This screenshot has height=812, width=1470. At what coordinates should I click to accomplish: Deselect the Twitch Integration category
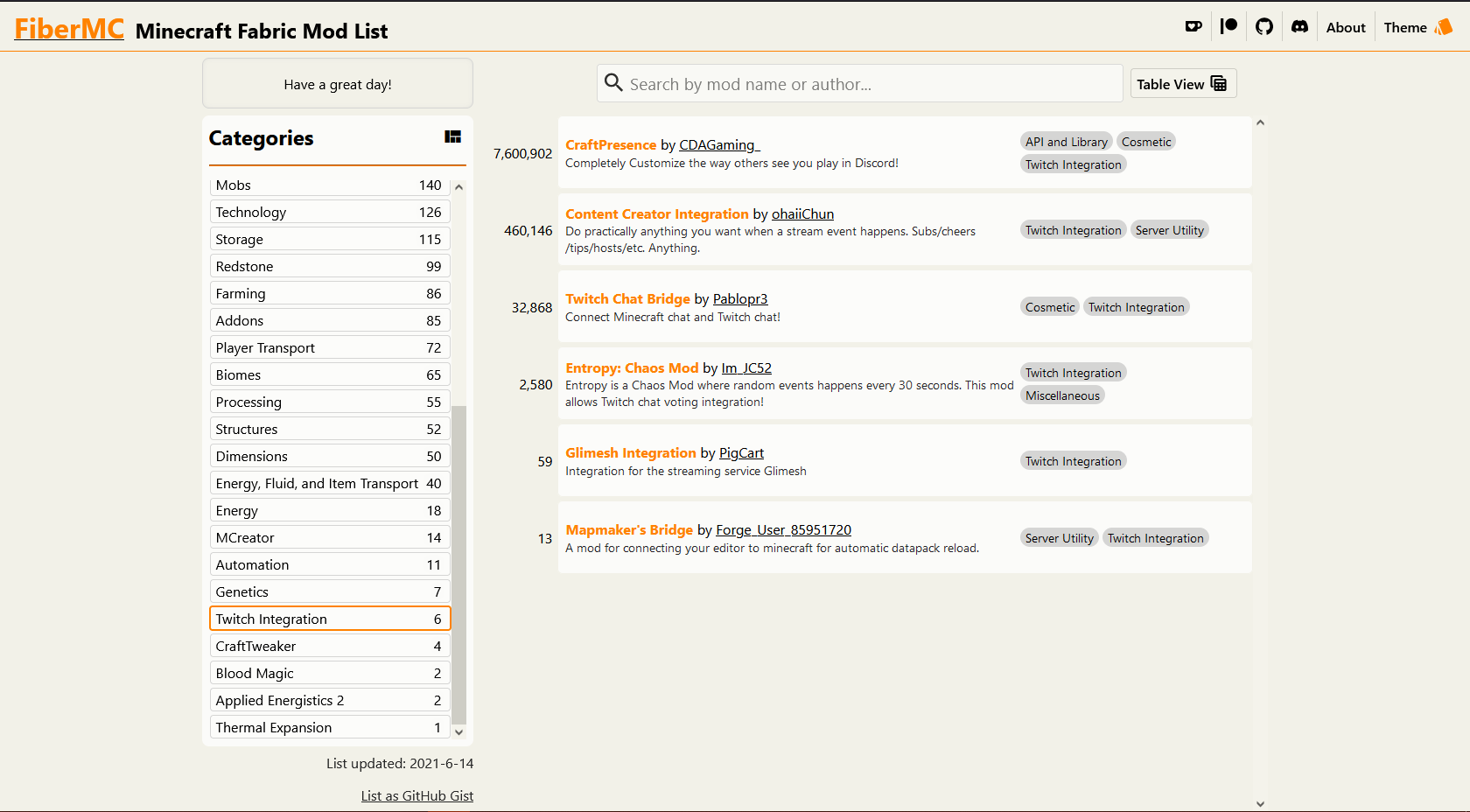(x=330, y=619)
